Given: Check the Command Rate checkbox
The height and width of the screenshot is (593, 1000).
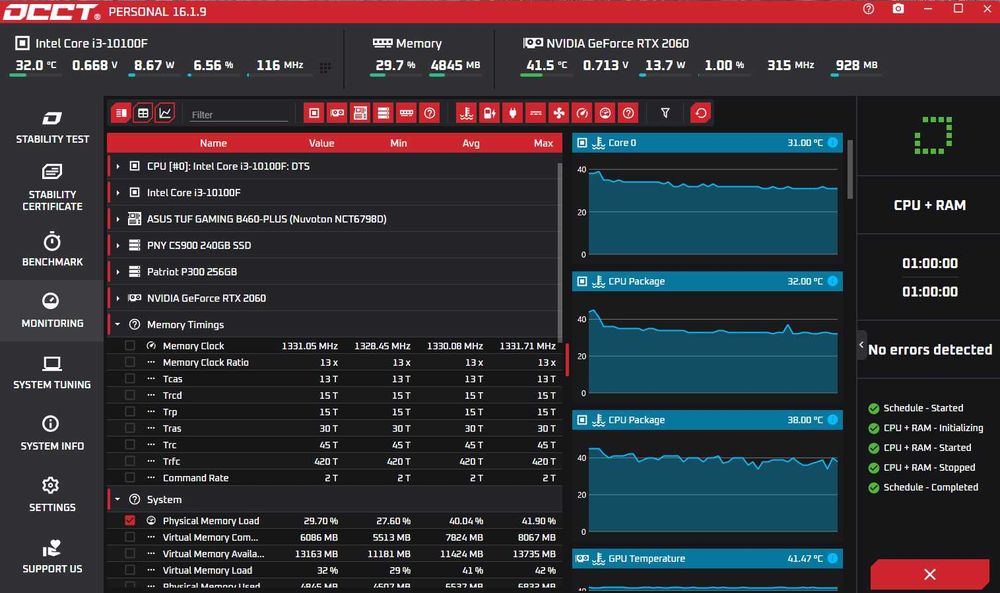Looking at the screenshot, I should tap(130, 478).
